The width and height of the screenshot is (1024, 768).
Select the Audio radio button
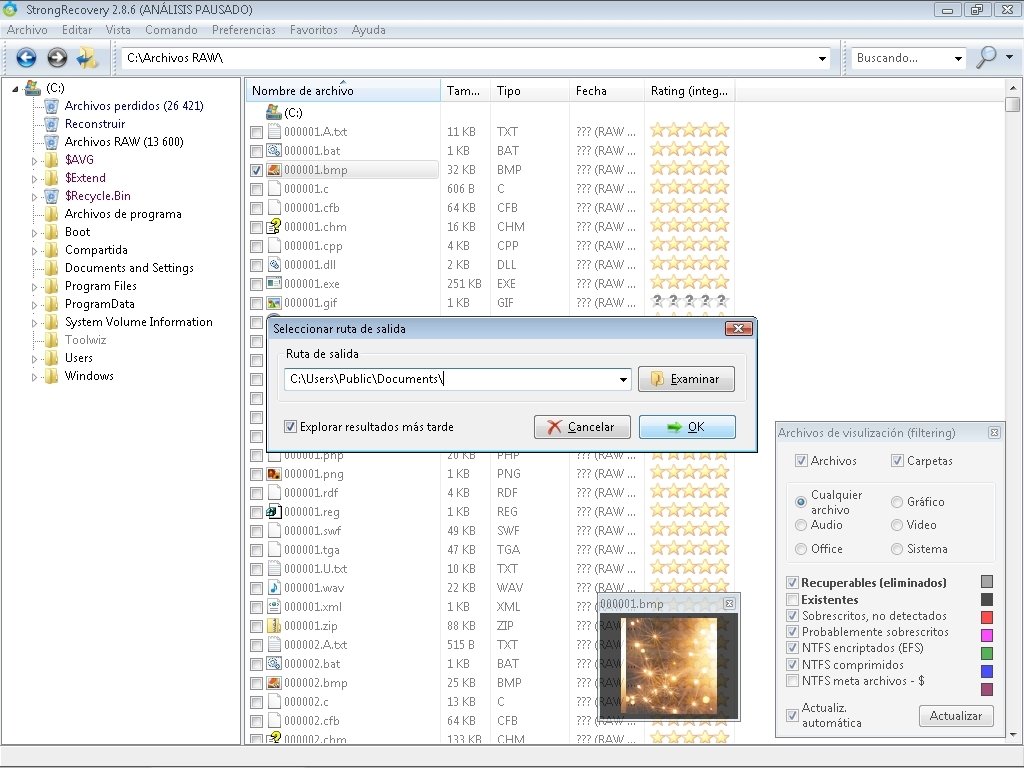[801, 525]
